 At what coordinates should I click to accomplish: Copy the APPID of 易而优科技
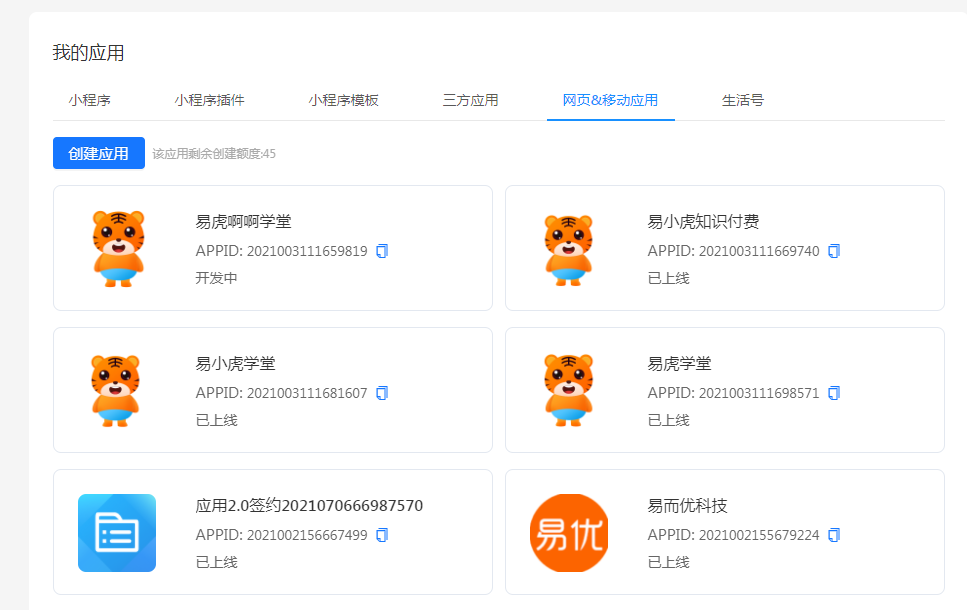833,535
